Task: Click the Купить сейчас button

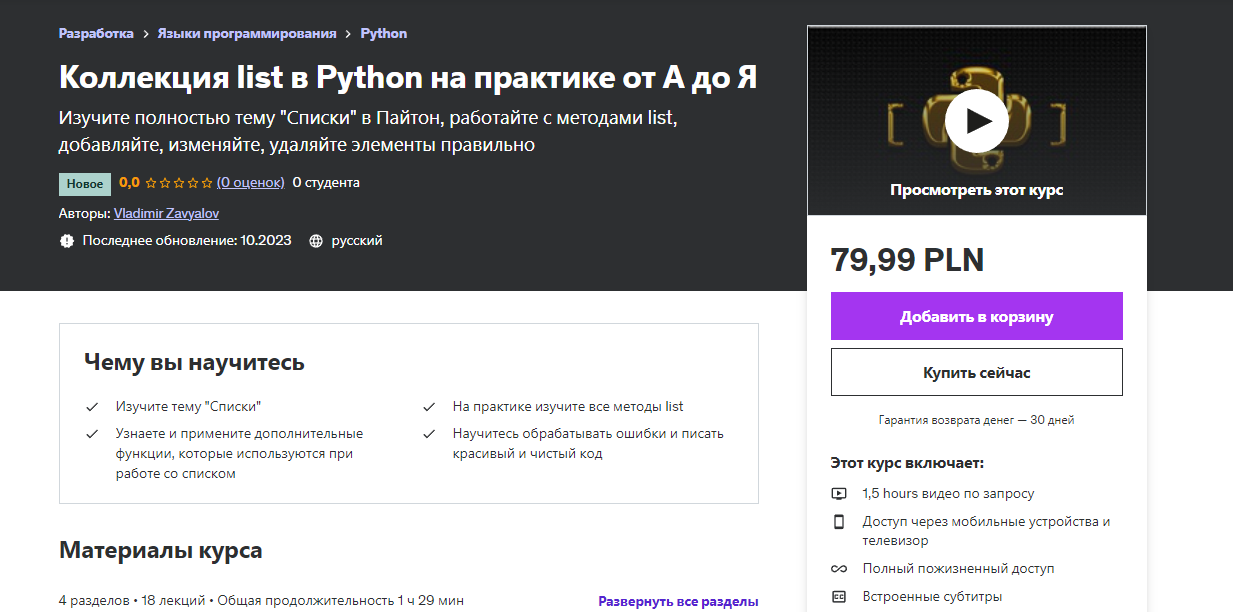Action: [x=976, y=372]
